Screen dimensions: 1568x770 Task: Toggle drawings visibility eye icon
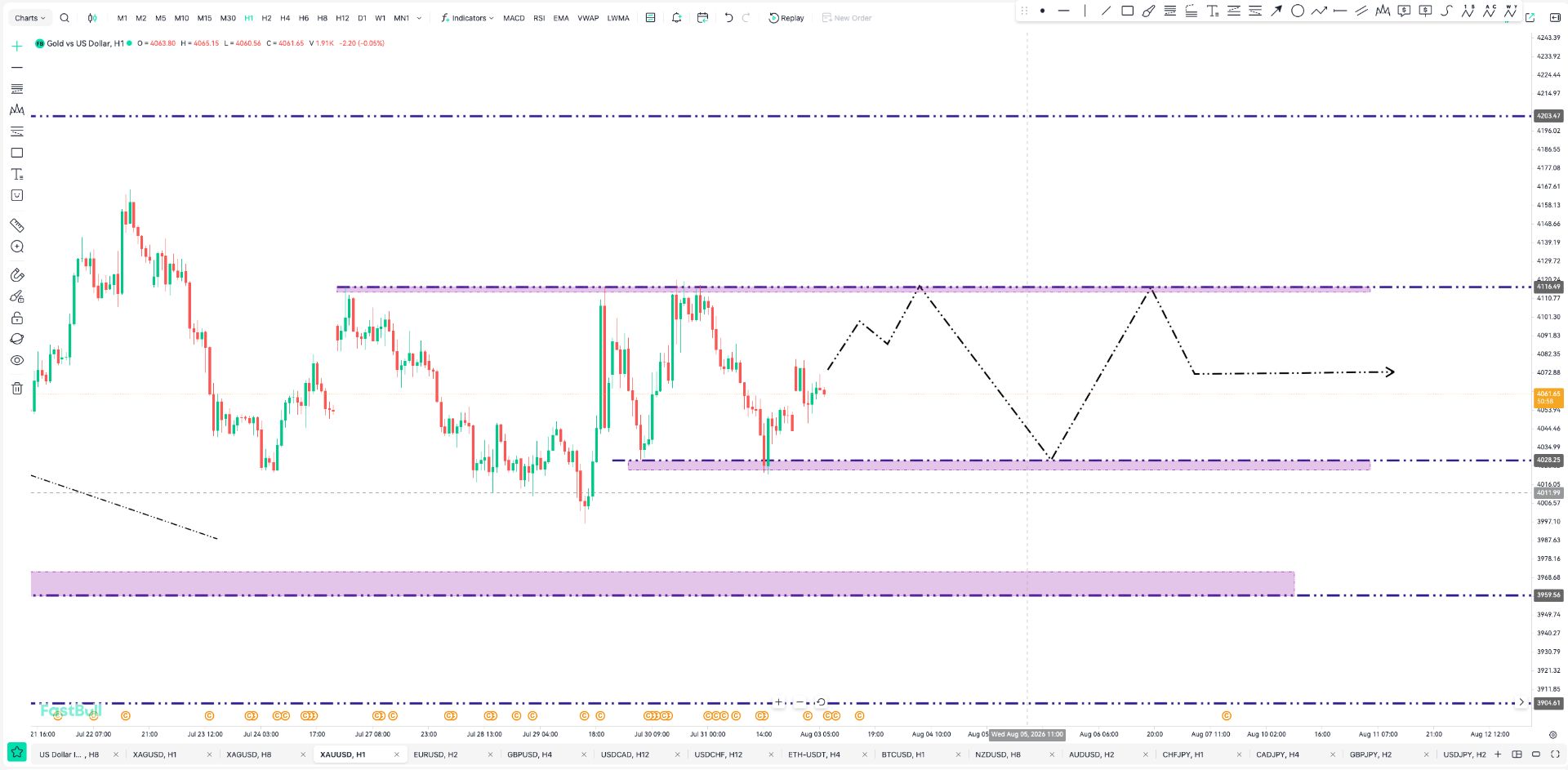coord(16,360)
